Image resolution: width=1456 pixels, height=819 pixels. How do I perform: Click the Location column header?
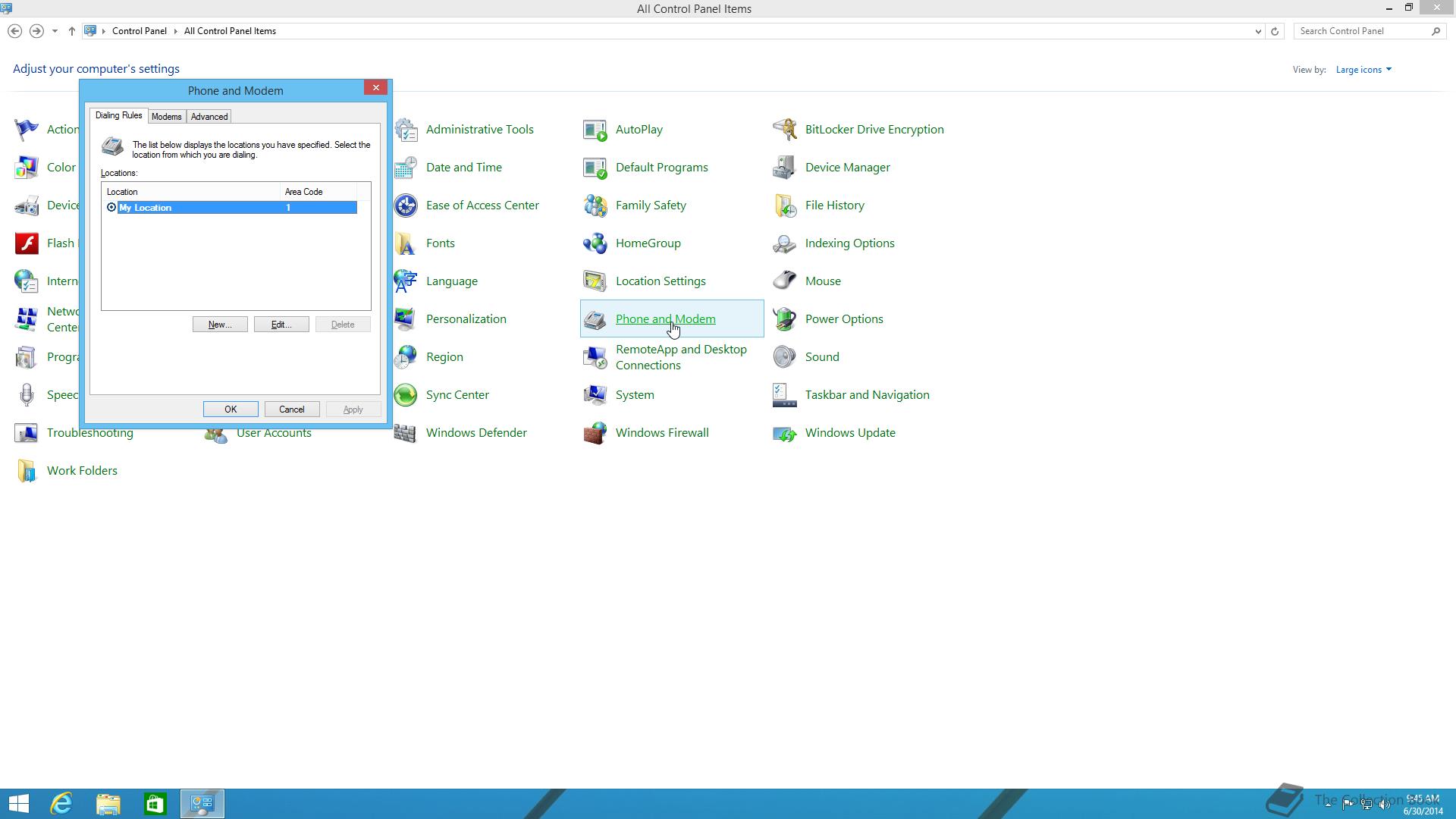click(x=191, y=192)
